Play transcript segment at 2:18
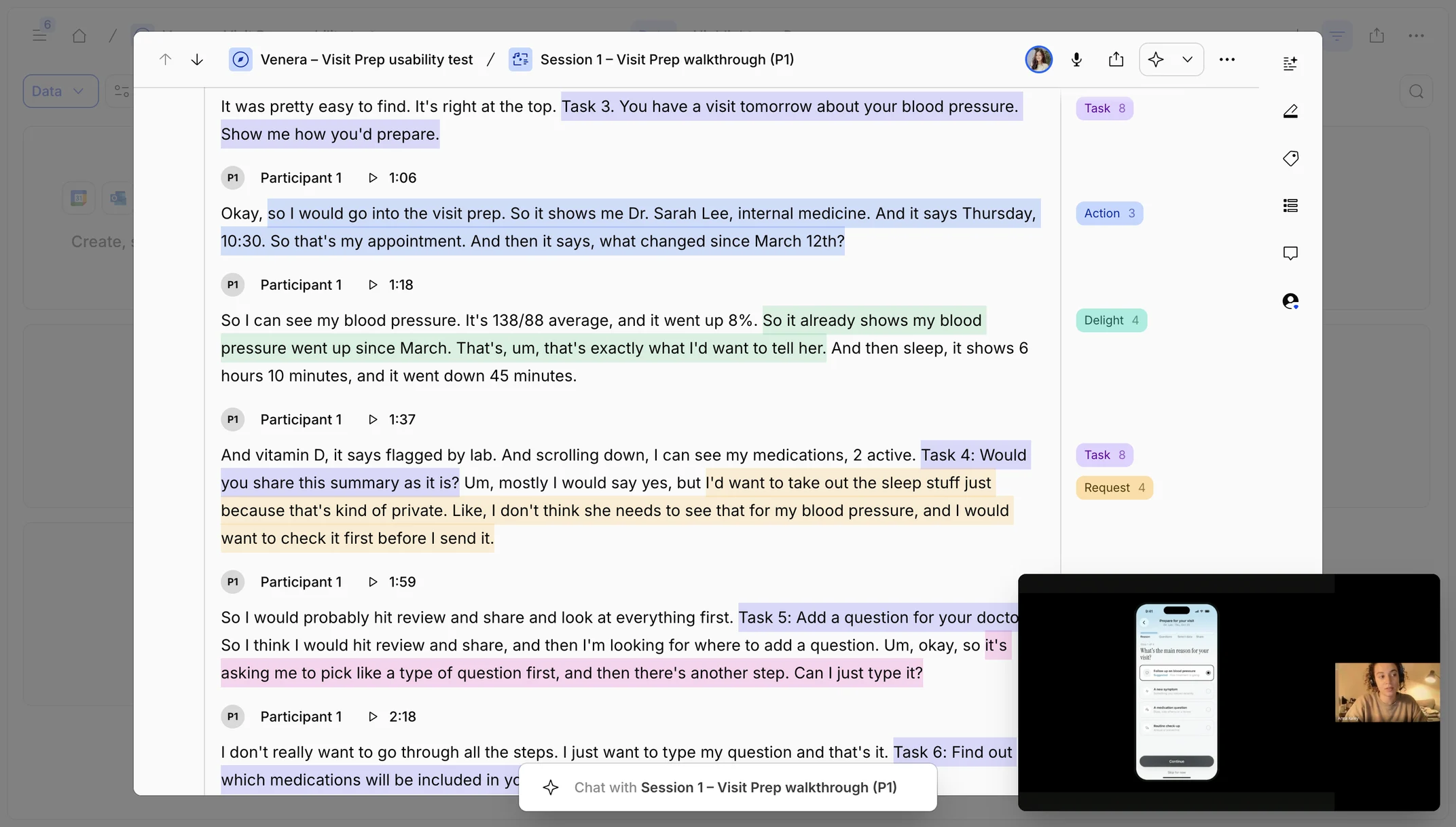 coord(373,716)
